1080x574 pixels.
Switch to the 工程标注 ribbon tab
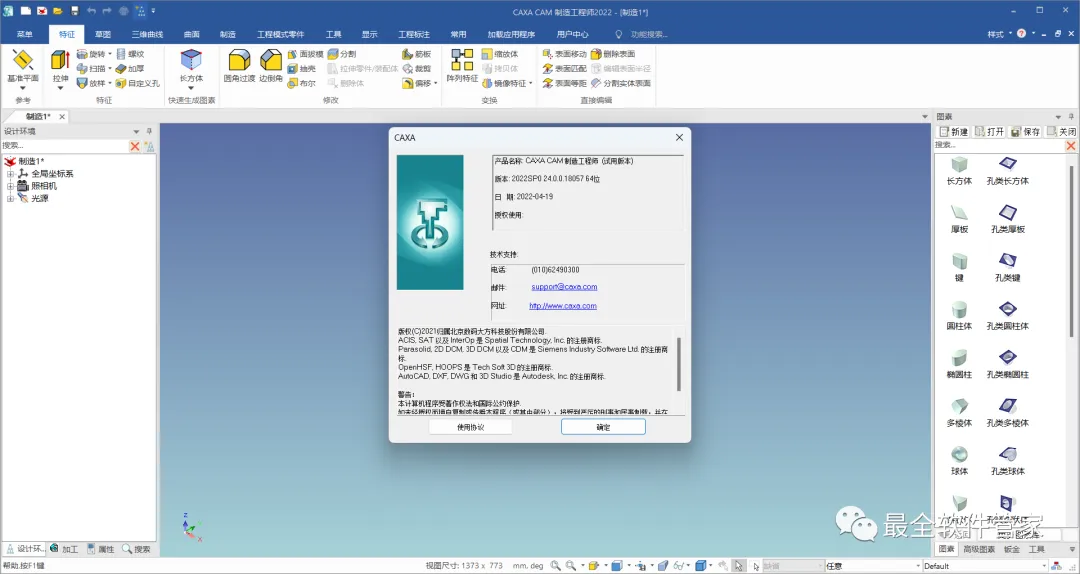point(414,34)
